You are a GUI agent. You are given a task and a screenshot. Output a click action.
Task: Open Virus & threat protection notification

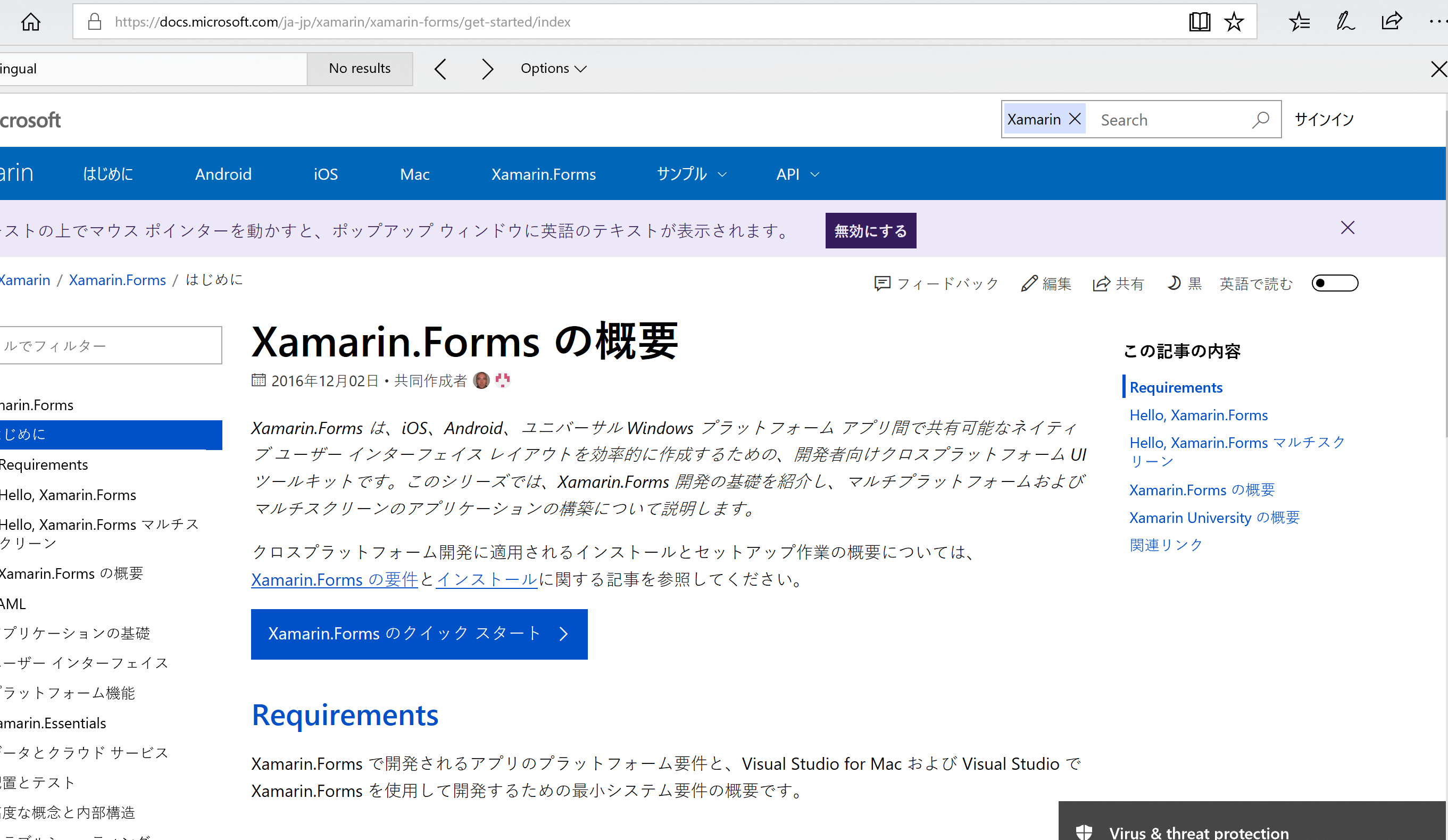coord(1253,821)
